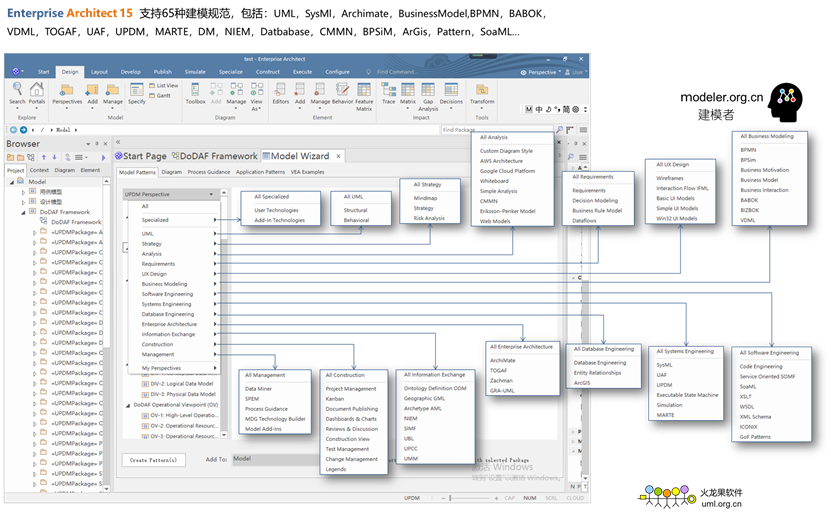Choose Mindmap in All Strategy list
Image resolution: width=831 pixels, height=514 pixels.
pyautogui.click(x=425, y=198)
